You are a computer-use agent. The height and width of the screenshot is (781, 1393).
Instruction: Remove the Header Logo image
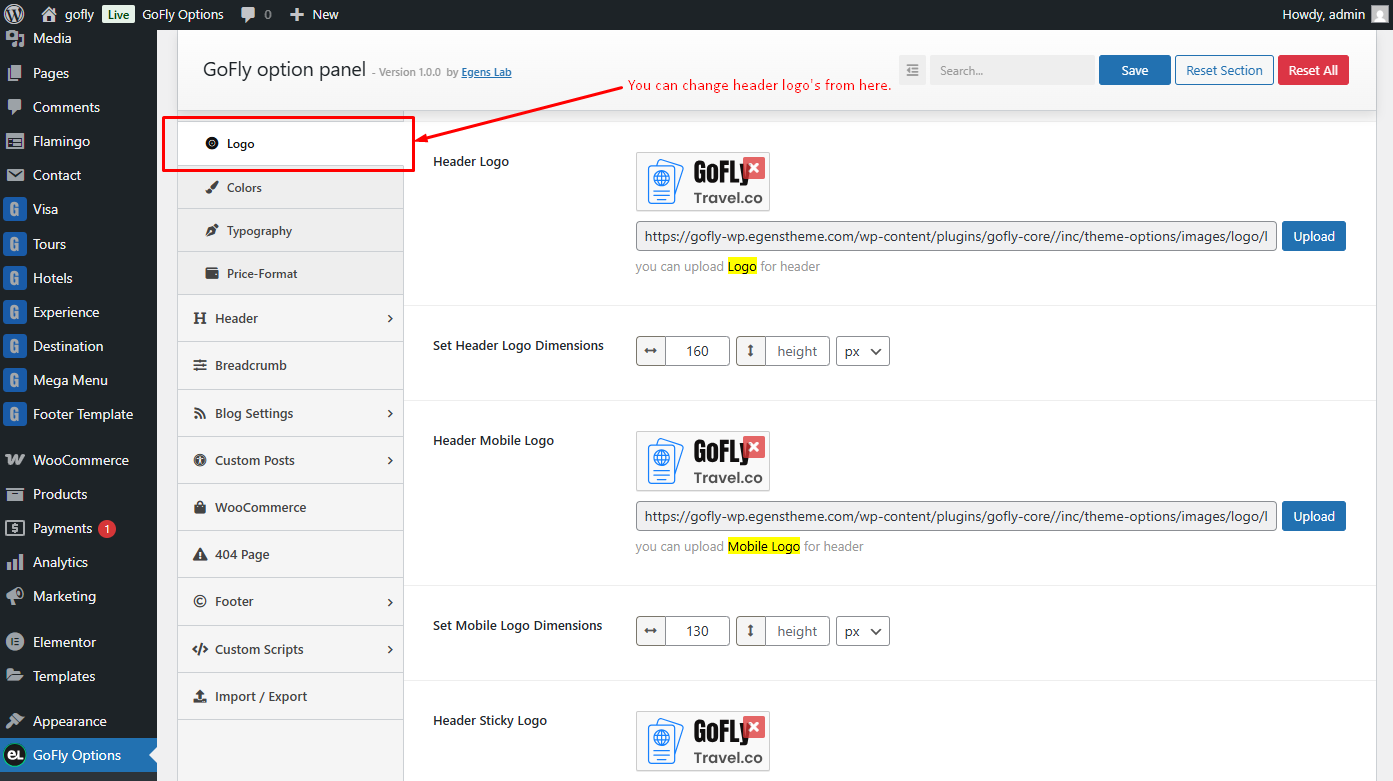click(754, 168)
